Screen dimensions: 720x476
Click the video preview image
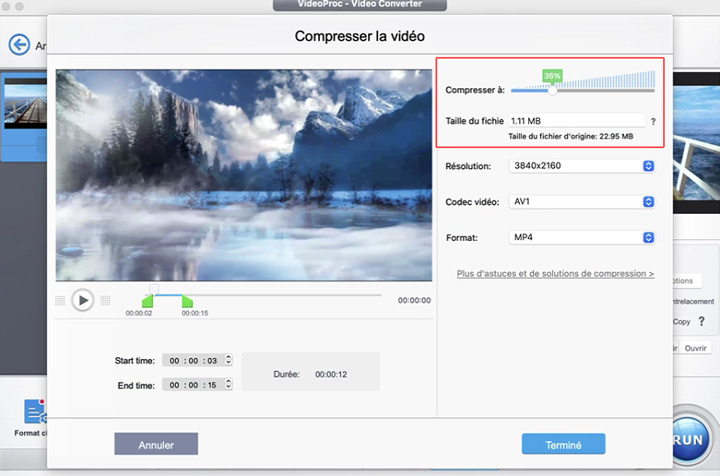(244, 175)
